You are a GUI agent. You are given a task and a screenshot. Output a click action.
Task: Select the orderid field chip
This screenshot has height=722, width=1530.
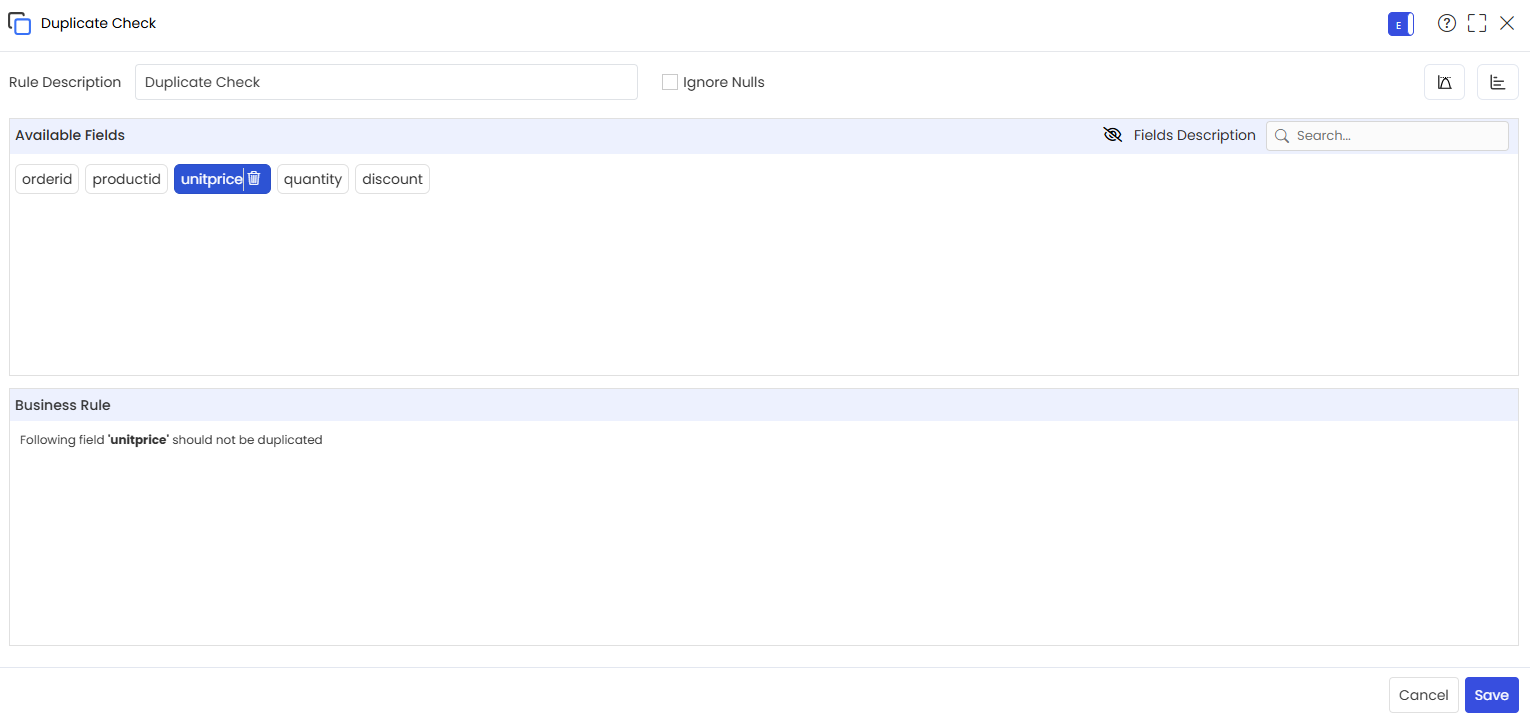click(47, 179)
